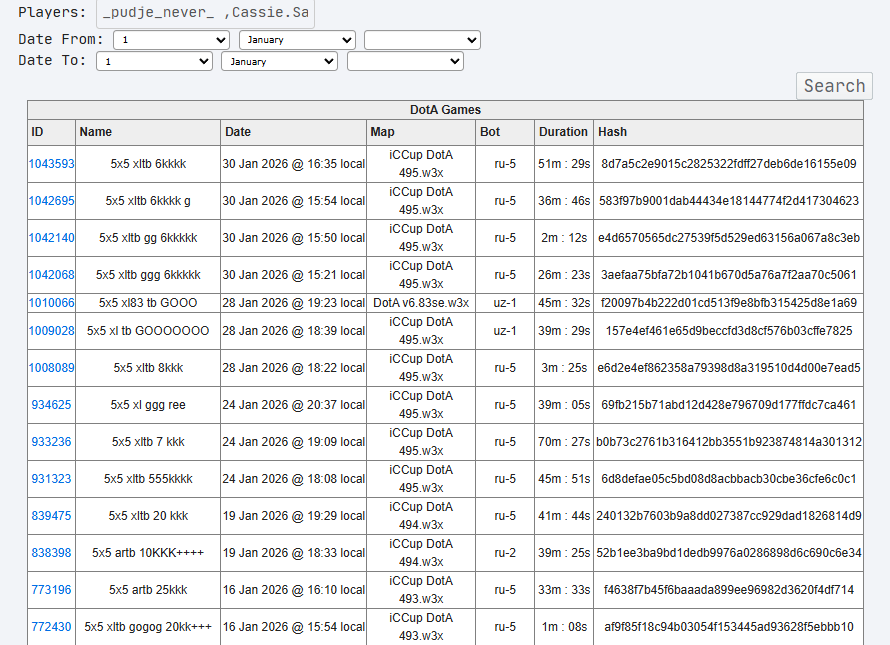This screenshot has height=645, width=890.
Task: Click the DotA Games table title
Action: 446,110
